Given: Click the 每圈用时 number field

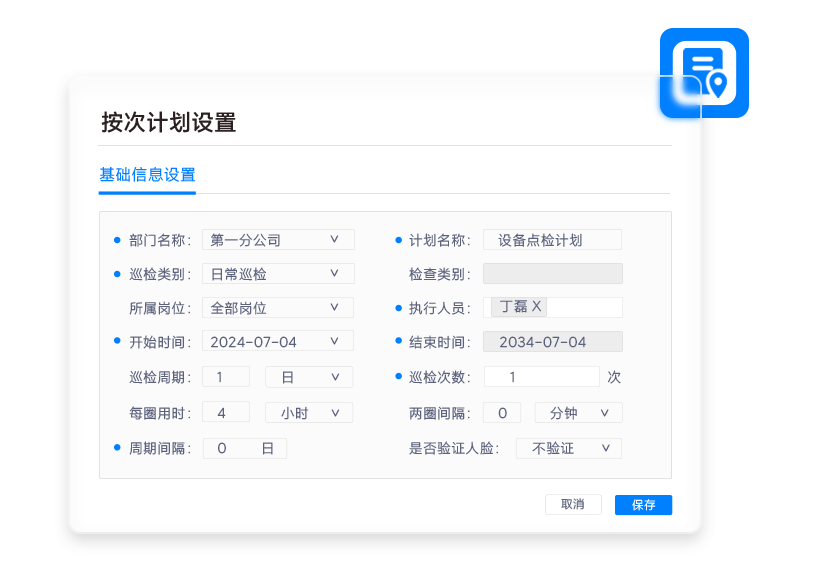Looking at the screenshot, I should tap(226, 413).
